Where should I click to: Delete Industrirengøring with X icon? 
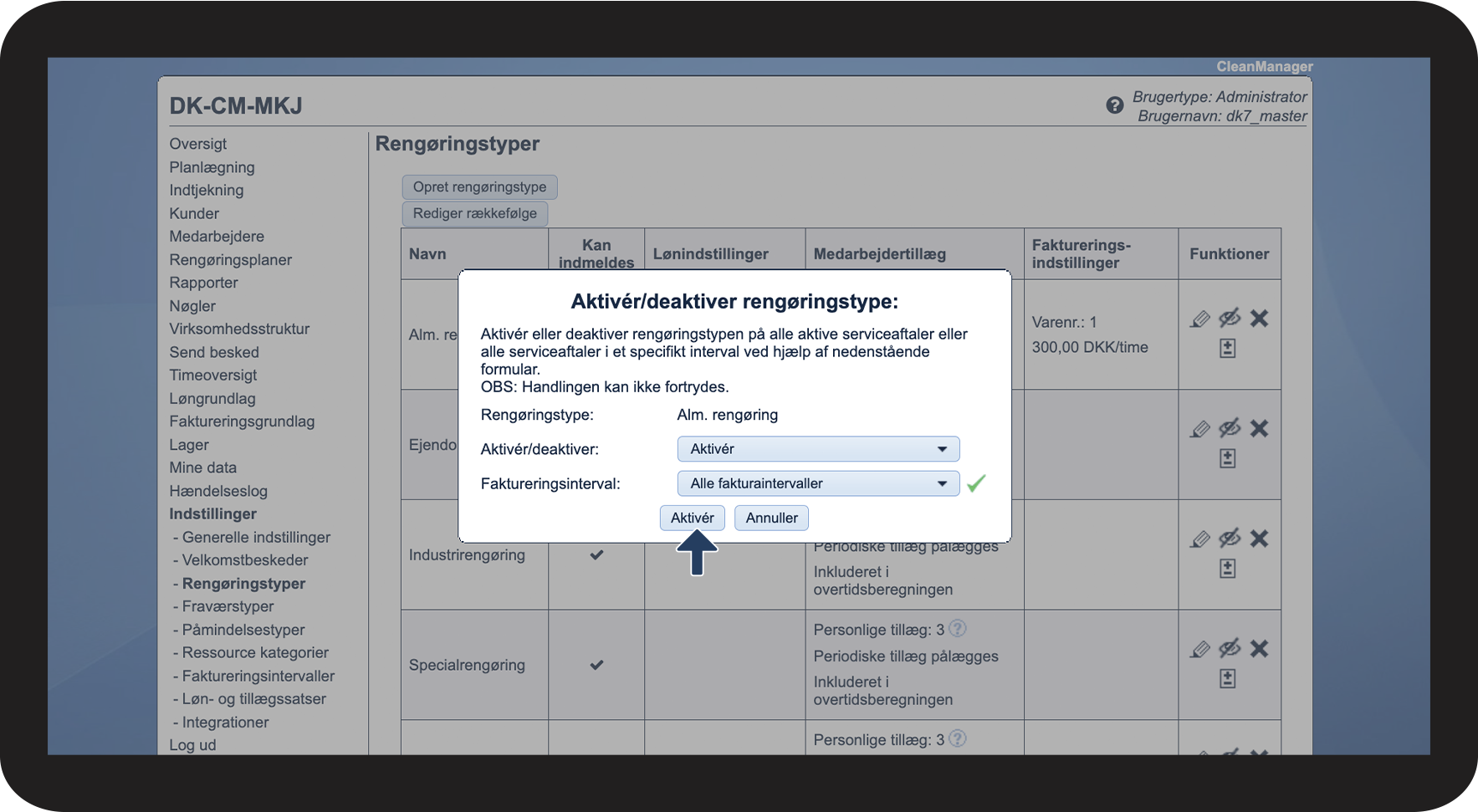coord(1259,539)
